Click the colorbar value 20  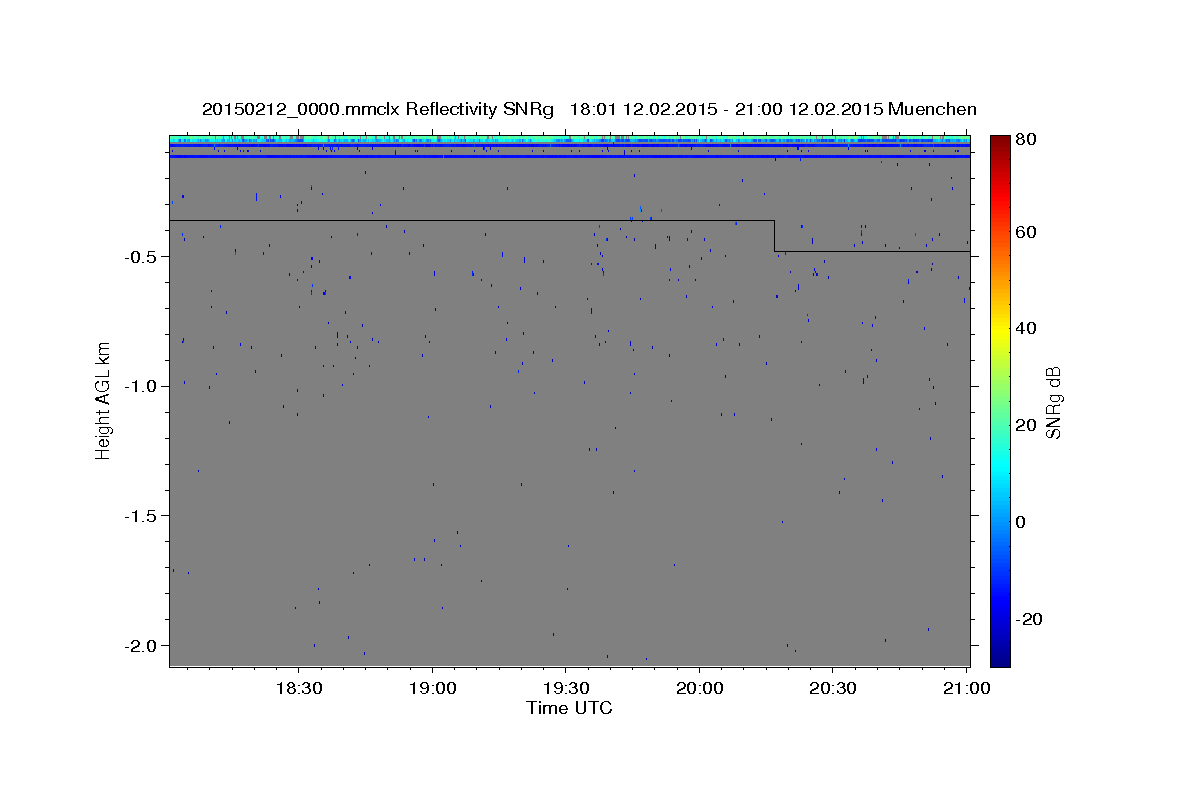tap(1026, 425)
